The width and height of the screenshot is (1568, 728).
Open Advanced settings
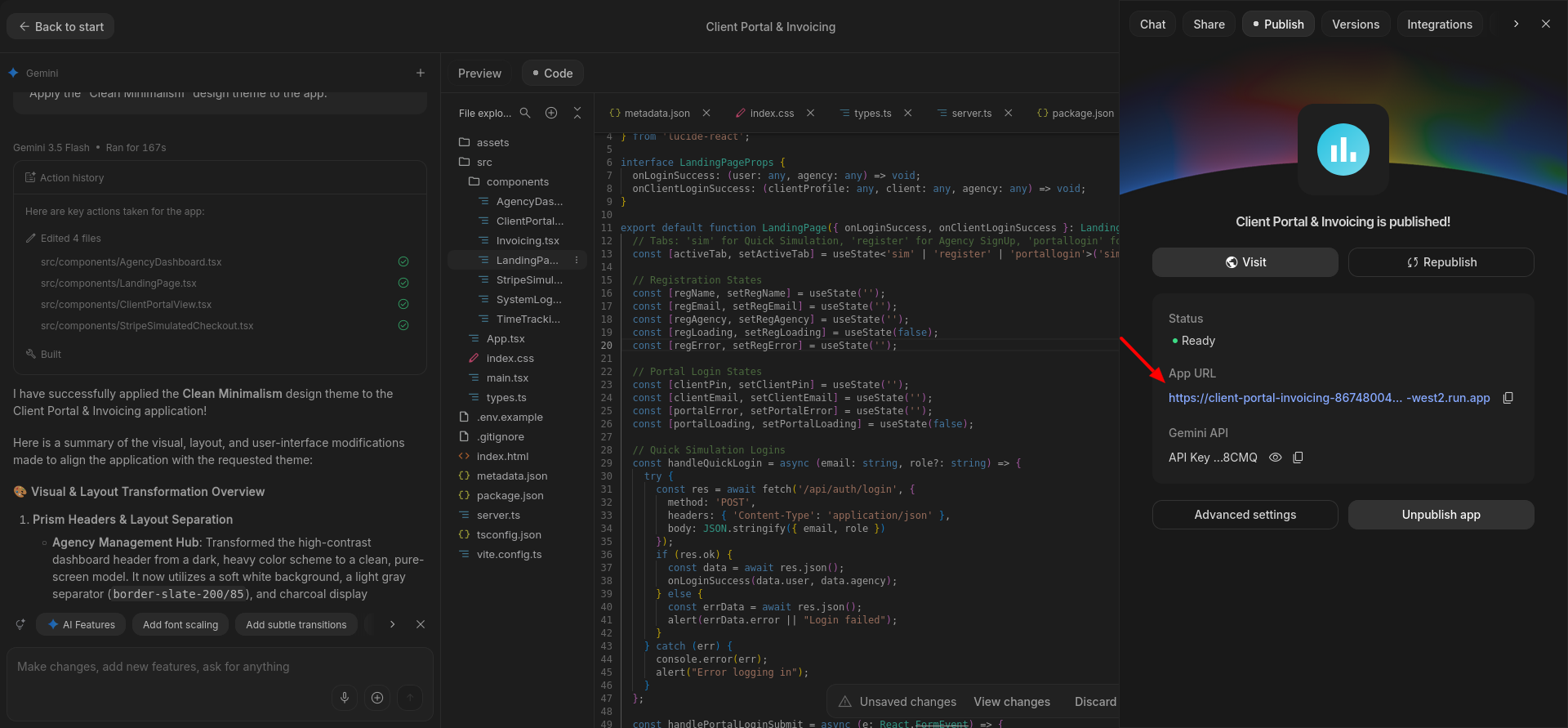(1245, 515)
